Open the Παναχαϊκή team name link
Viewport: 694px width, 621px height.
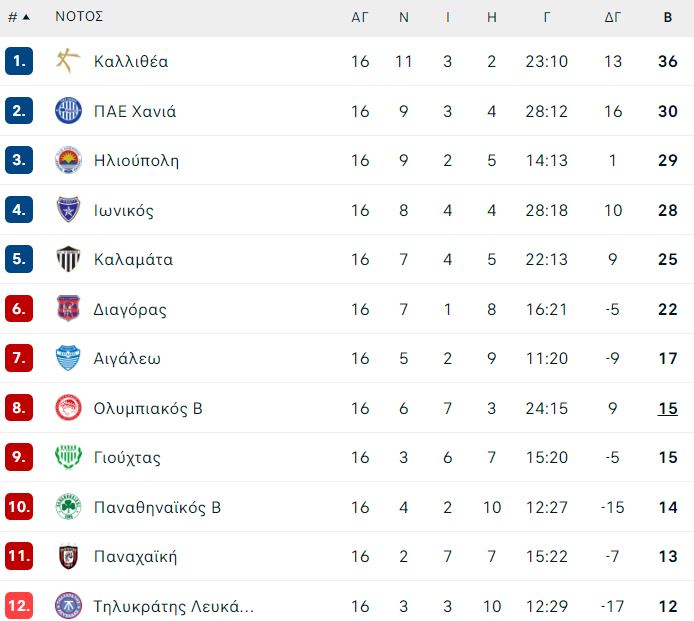[135, 556]
